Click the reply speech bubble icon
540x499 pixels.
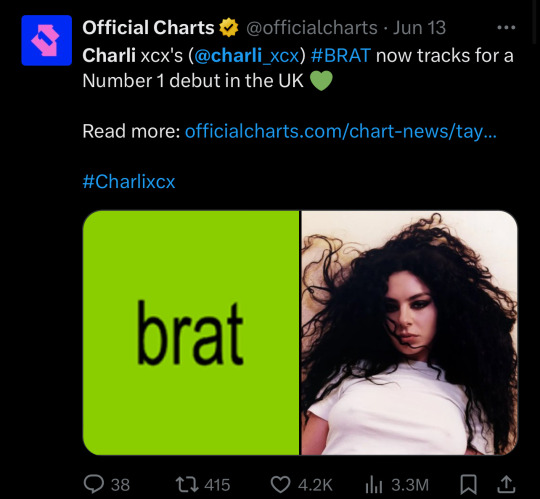click(x=94, y=484)
